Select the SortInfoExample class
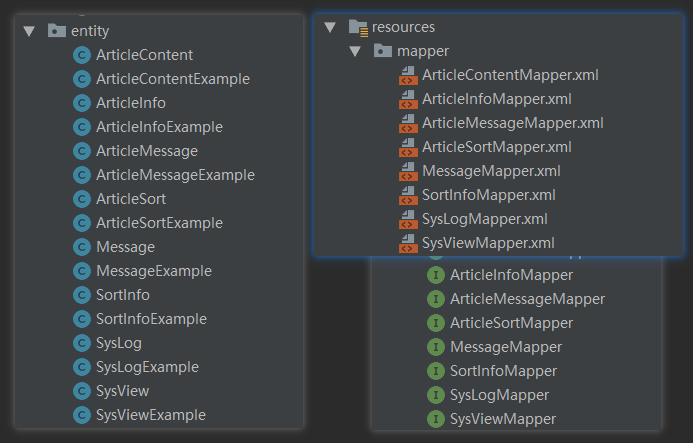This screenshot has width=693, height=443. click(151, 319)
